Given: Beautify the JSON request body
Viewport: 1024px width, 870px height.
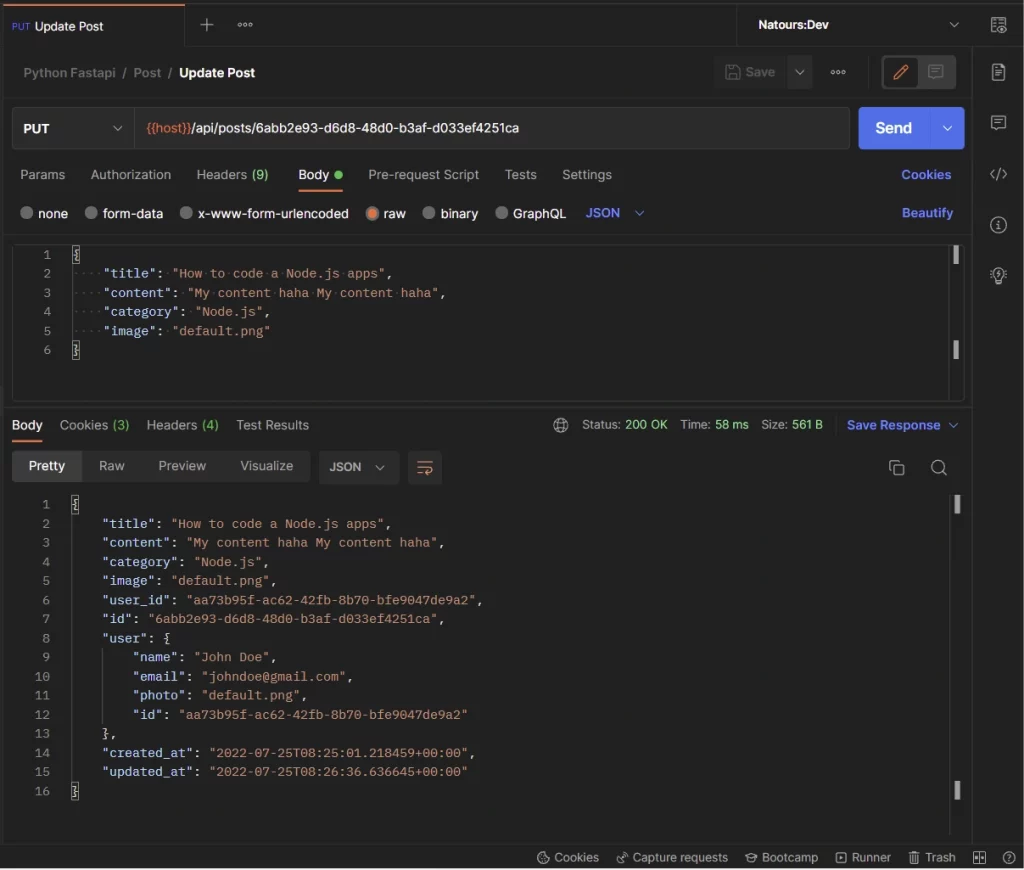Looking at the screenshot, I should 925,213.
